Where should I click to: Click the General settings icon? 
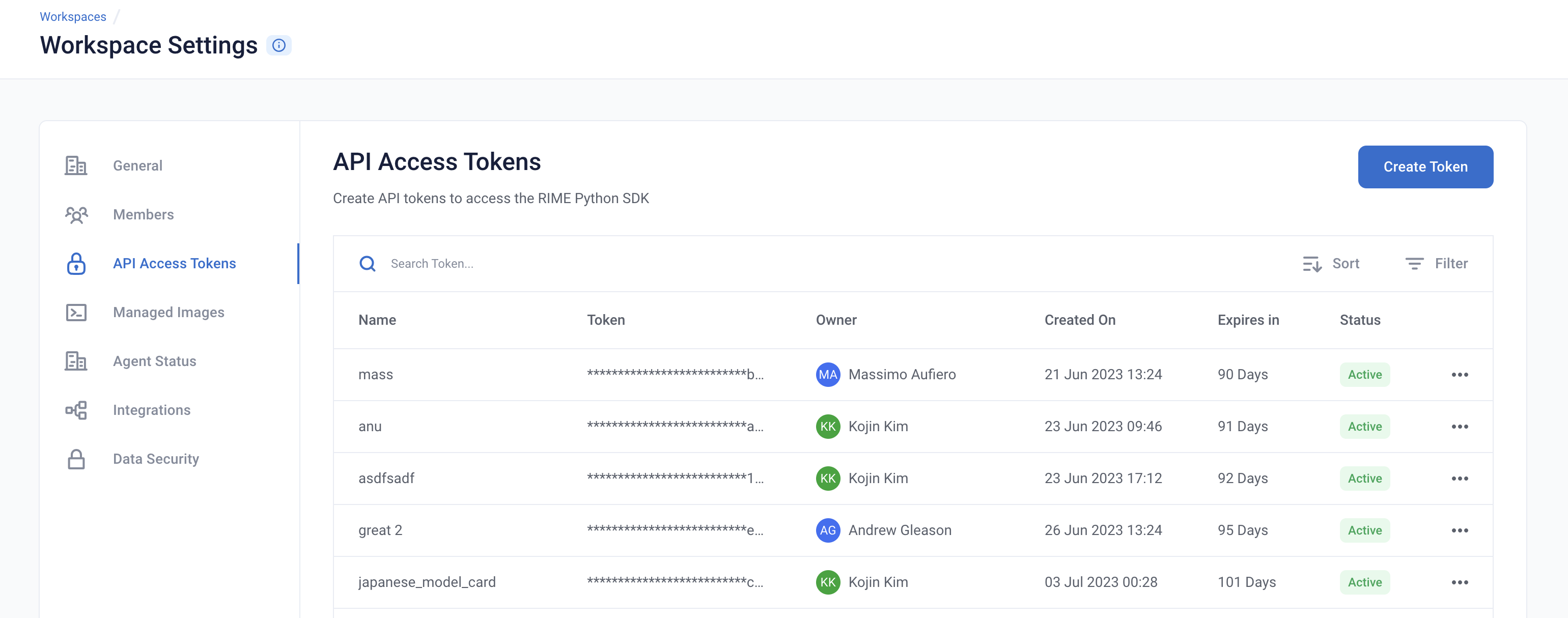75,164
